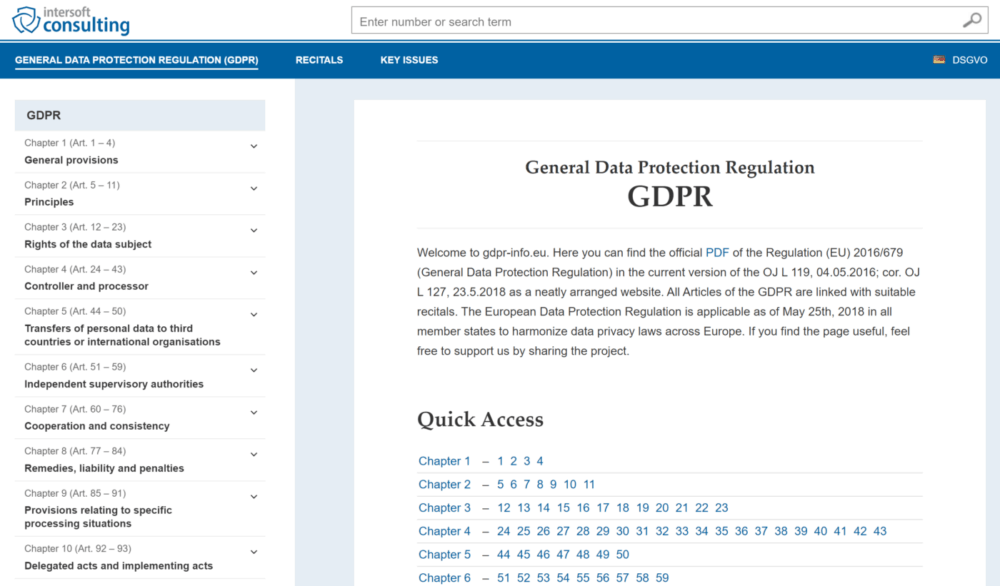Screen dimensions: 1000x586
Task: Expand Chapter 1 General provisions
Action: 139,152
